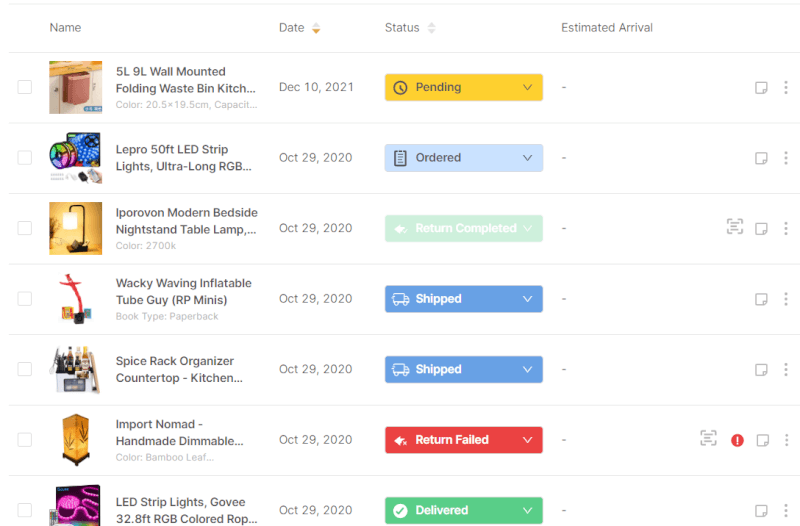Open Return Failed status dropdown
800x526 pixels.
tap(464, 440)
